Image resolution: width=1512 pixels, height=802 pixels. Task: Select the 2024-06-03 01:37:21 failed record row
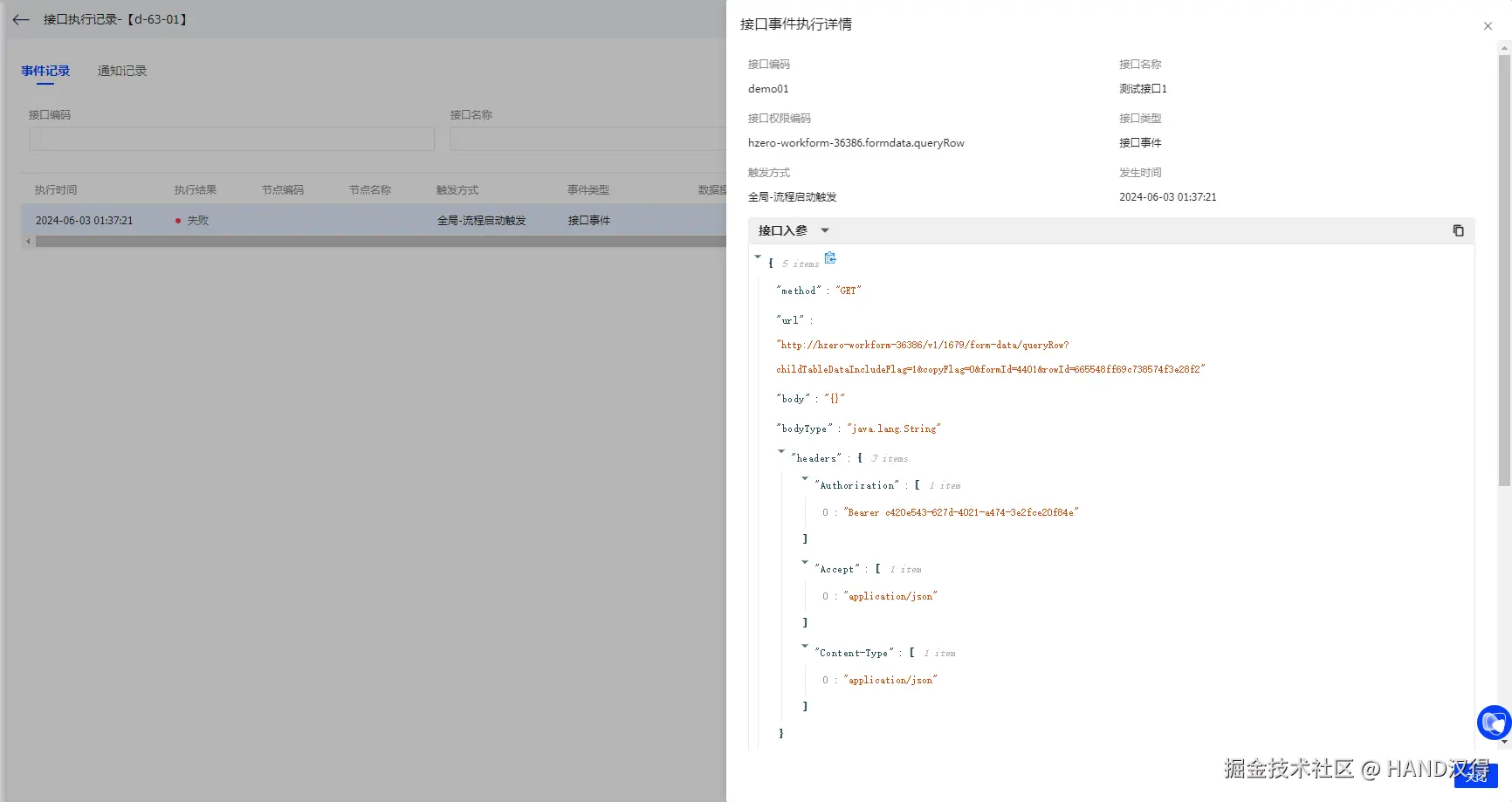click(349, 221)
